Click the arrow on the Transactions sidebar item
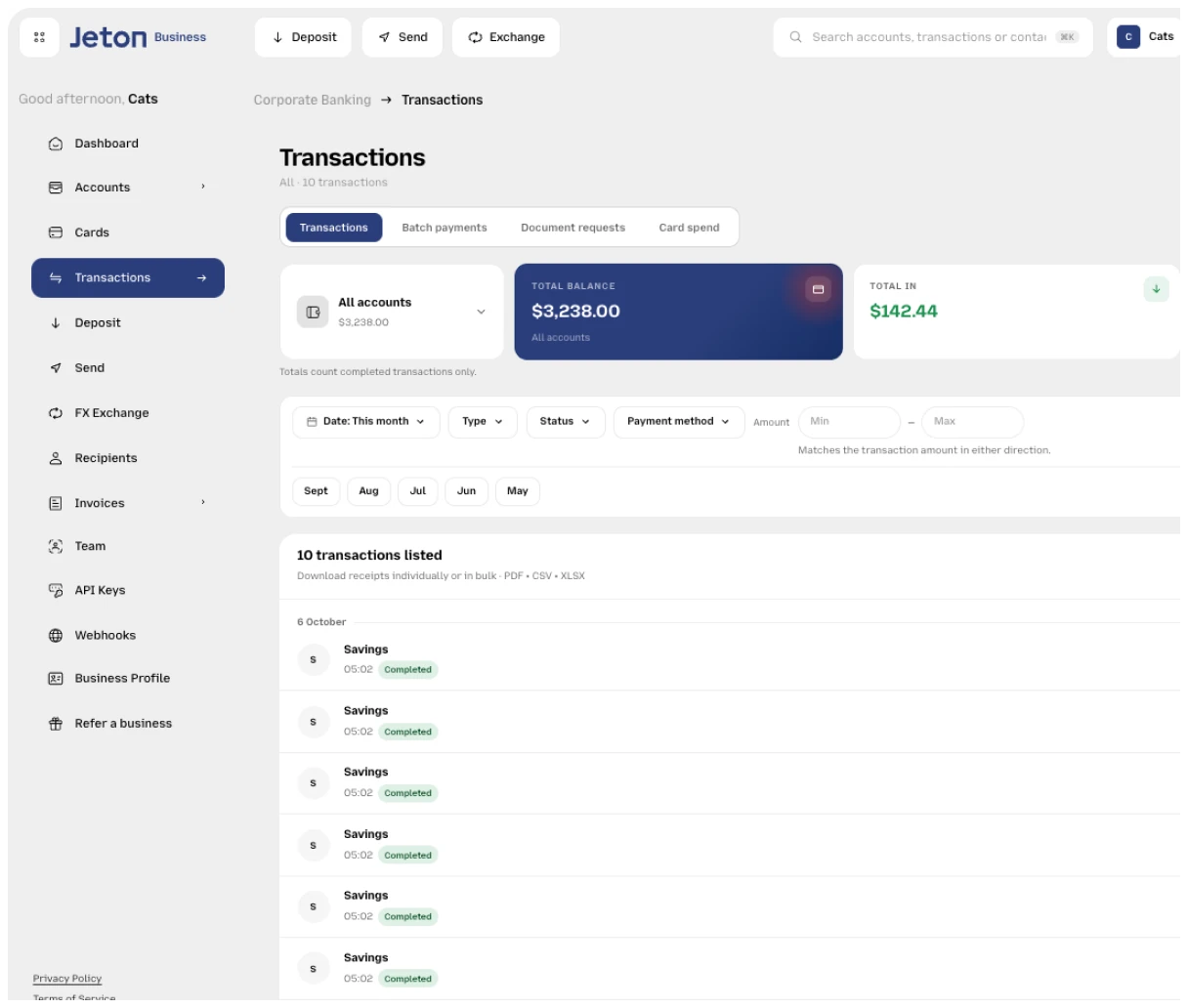Image resolution: width=1188 pixels, height=1008 pixels. (x=201, y=278)
